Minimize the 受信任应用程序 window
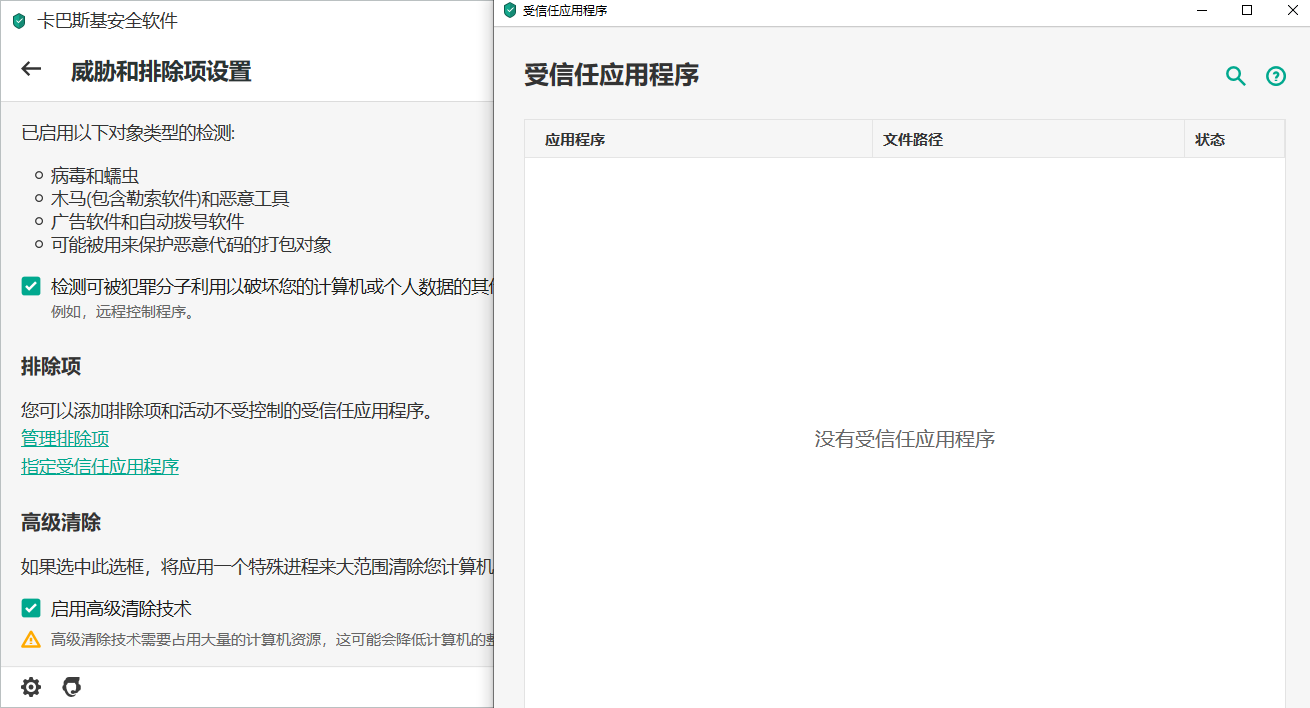 (x=1201, y=10)
